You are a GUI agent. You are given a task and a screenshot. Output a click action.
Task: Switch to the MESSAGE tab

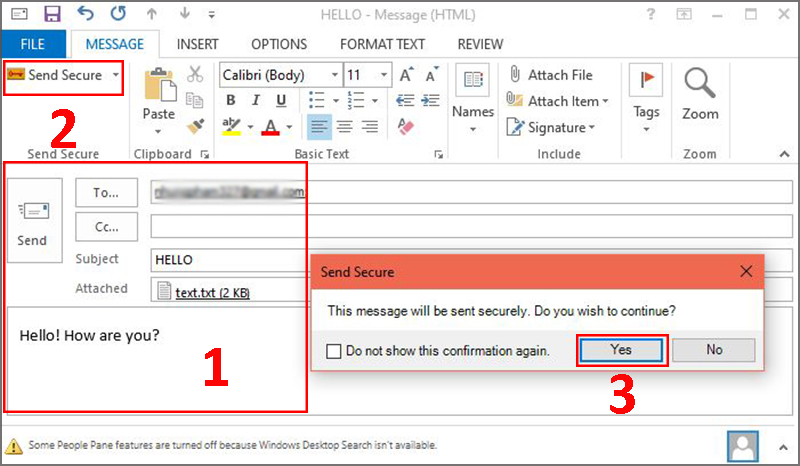[115, 44]
